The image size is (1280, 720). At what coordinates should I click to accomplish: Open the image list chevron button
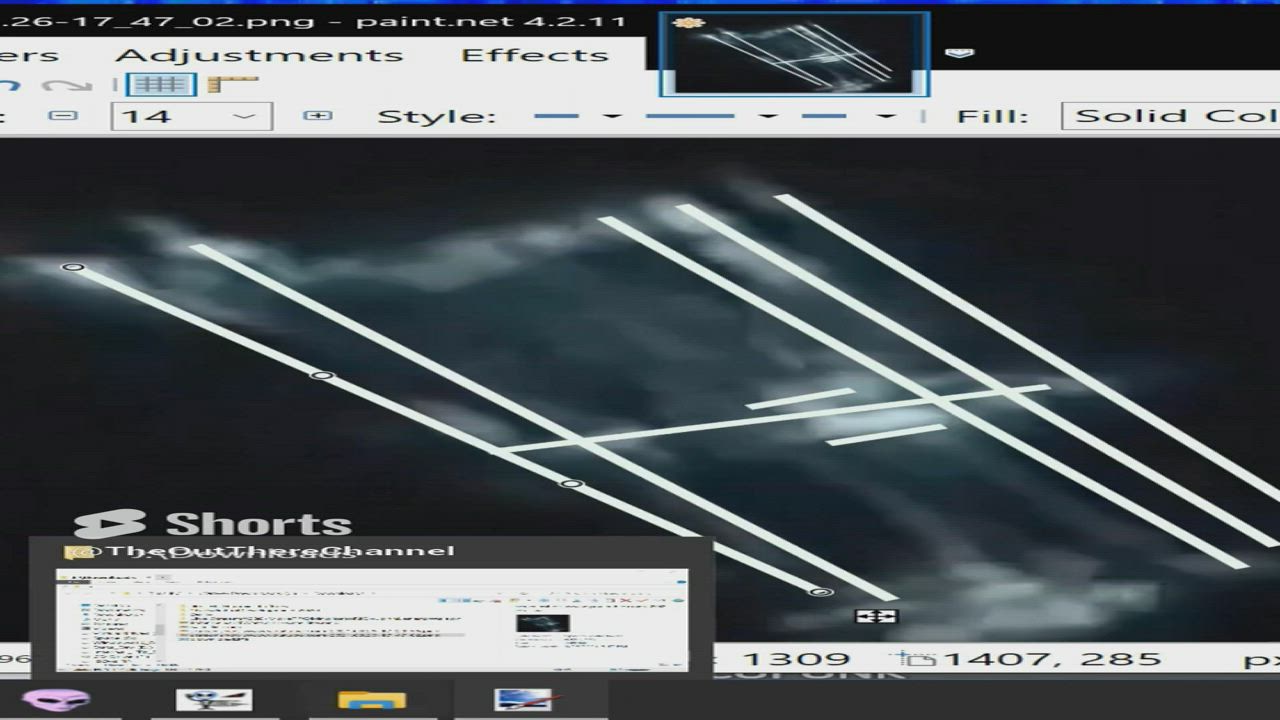[x=959, y=53]
